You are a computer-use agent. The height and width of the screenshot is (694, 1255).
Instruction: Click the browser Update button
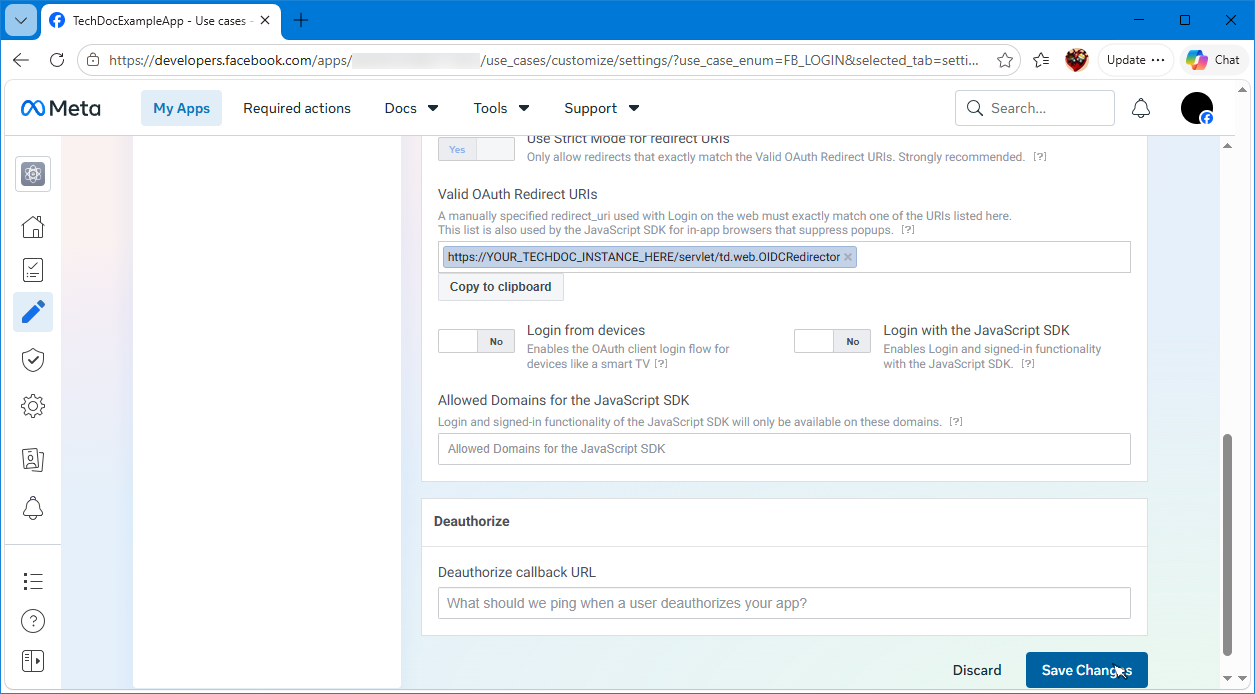pyautogui.click(x=1135, y=60)
